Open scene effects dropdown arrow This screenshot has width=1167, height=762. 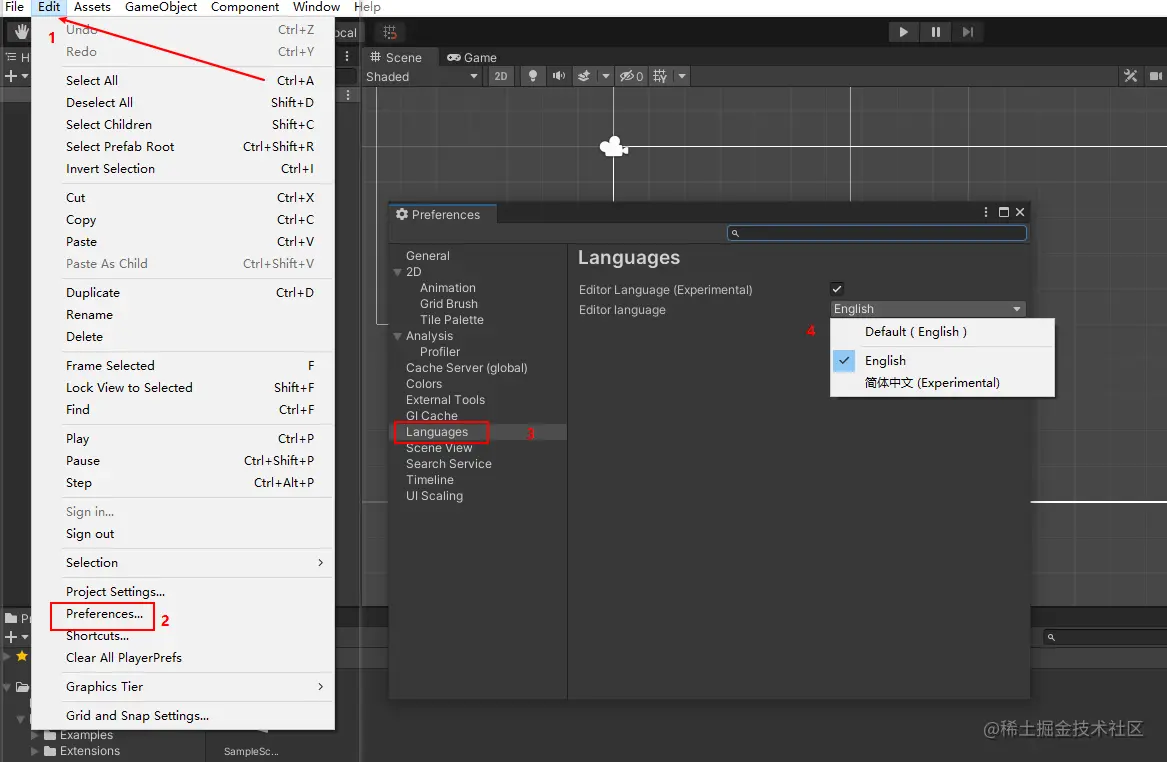[605, 76]
